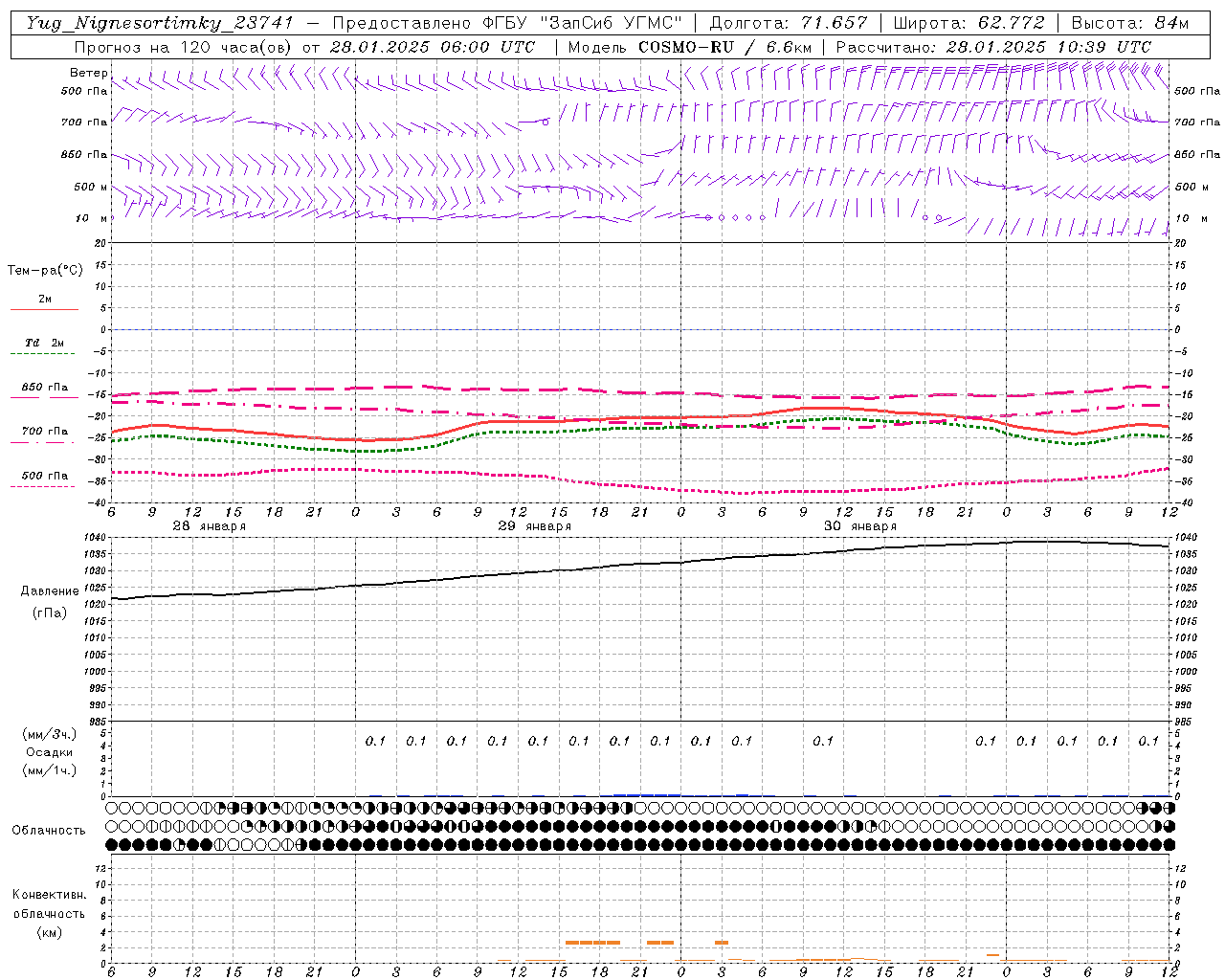Select the model name COSMO-RU / 6.6км
The height and width of the screenshot is (980, 1225).
(726, 47)
